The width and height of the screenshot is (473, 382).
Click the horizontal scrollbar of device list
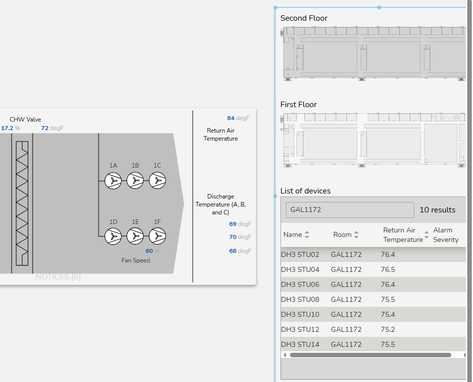(x=370, y=355)
